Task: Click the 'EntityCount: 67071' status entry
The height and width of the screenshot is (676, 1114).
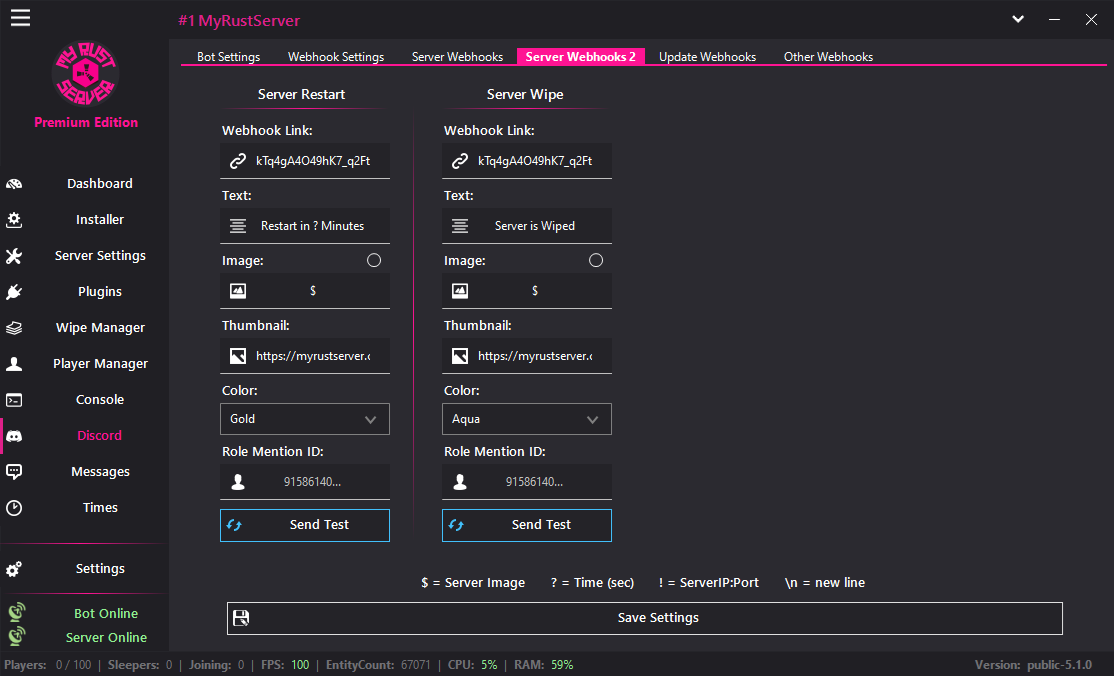Action: 378,665
